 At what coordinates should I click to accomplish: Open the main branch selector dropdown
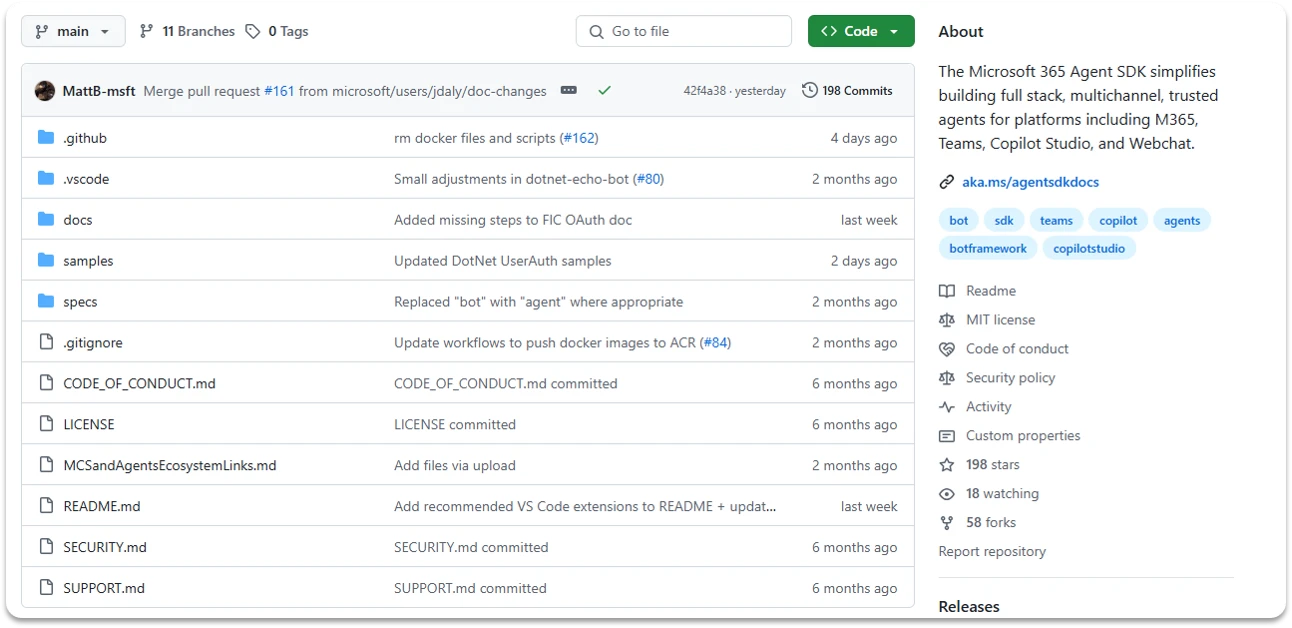[72, 31]
